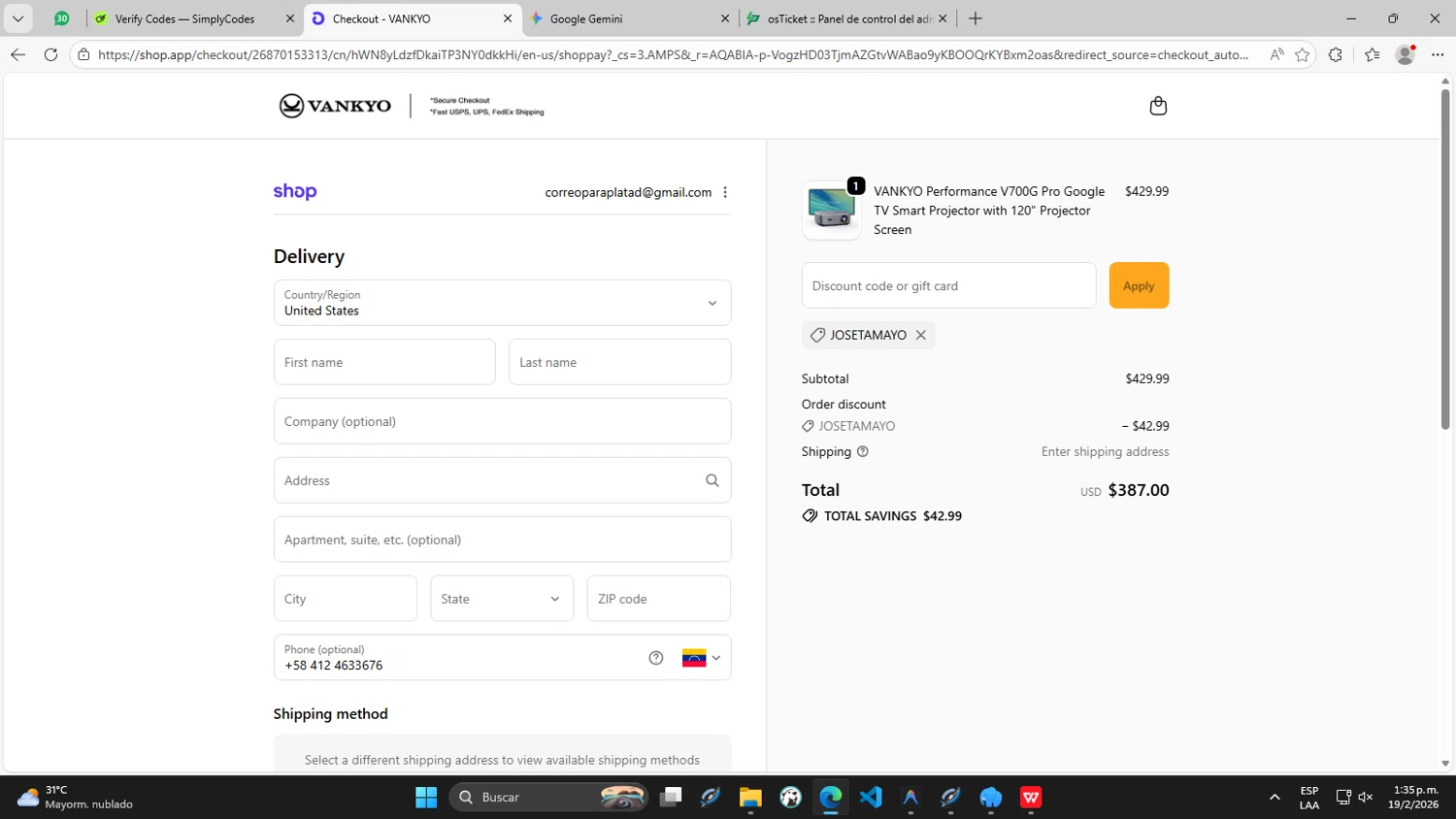Focus the Last name field

tap(619, 362)
